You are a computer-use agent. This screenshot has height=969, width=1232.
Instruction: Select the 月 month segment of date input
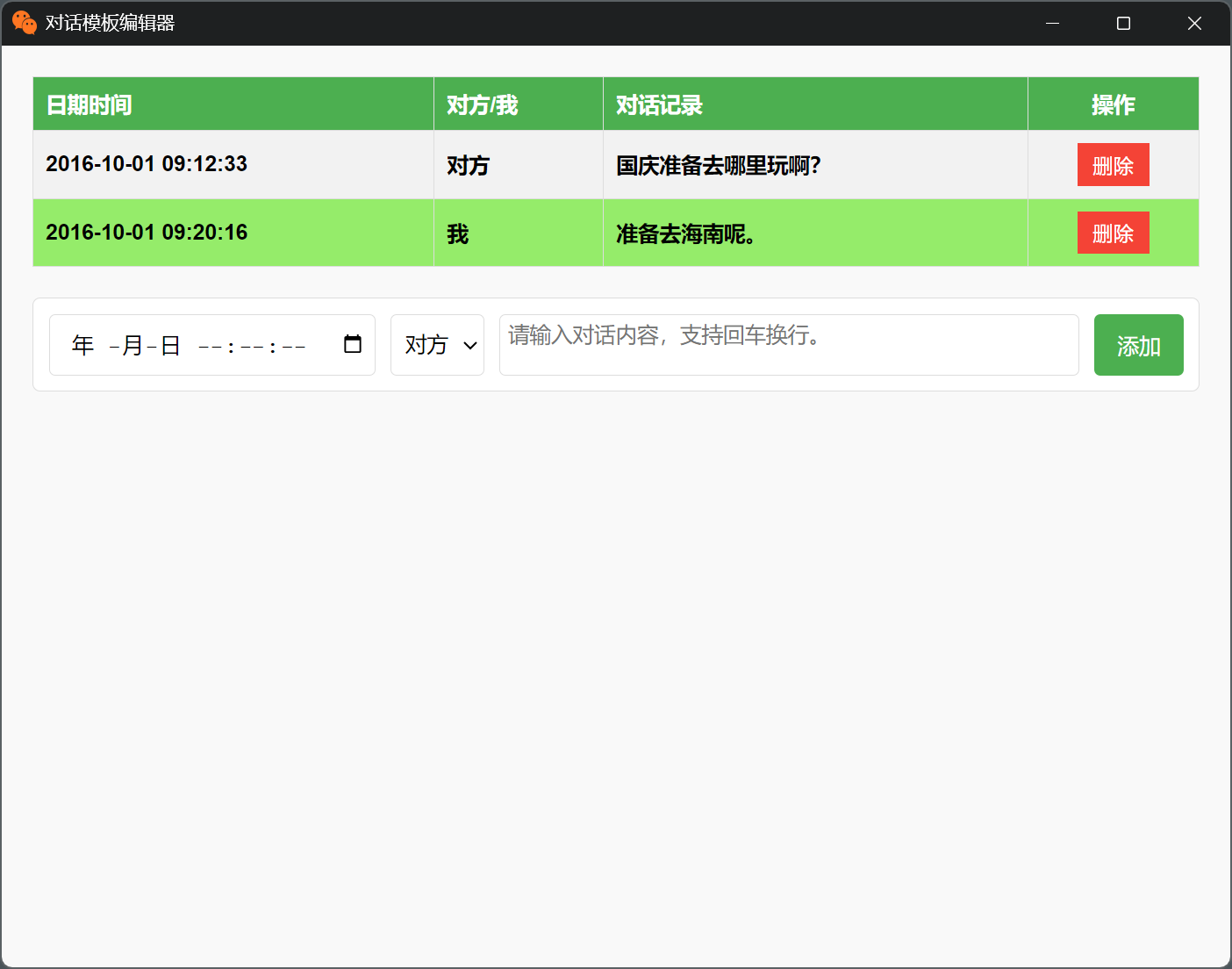(133, 345)
